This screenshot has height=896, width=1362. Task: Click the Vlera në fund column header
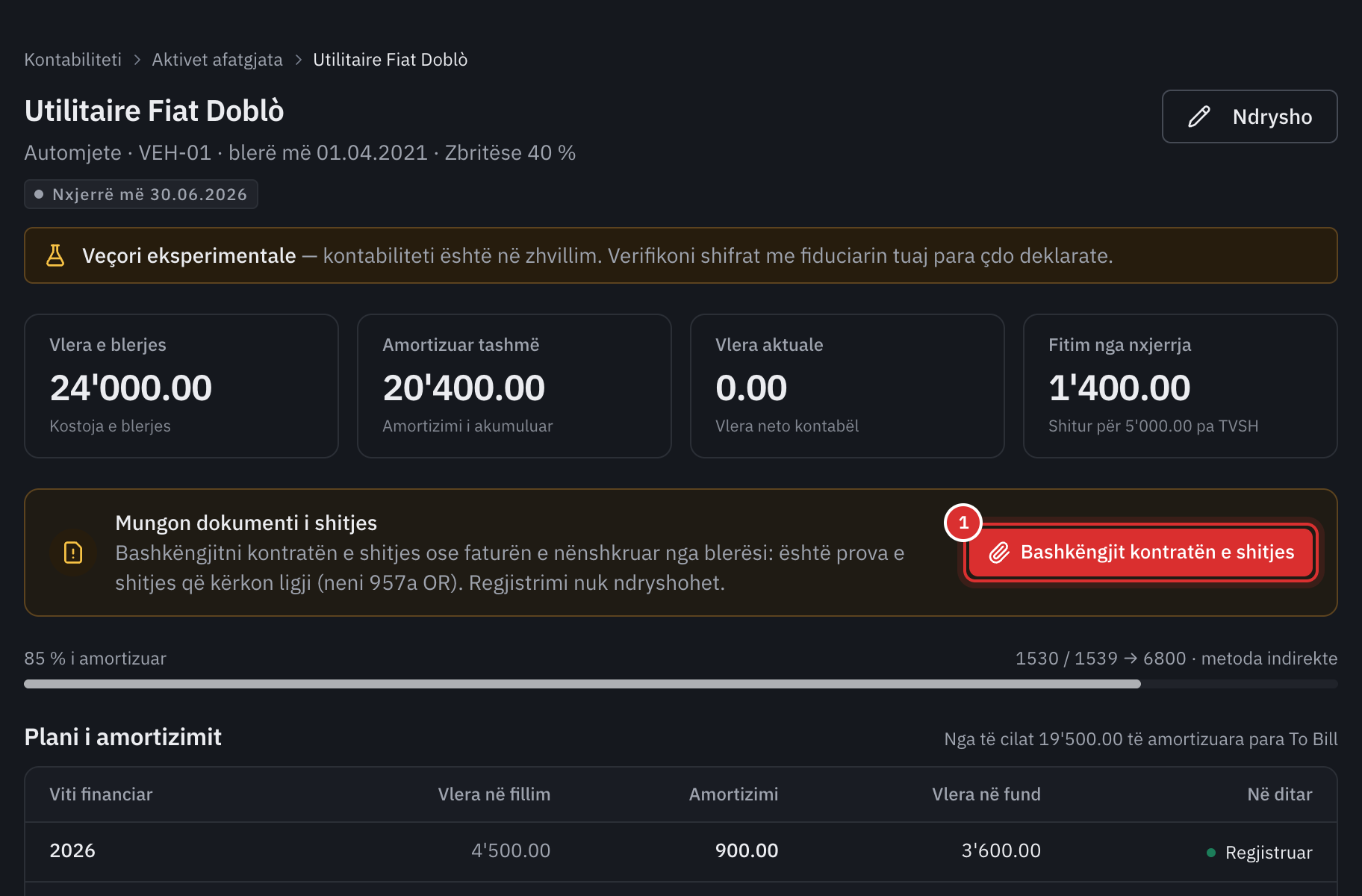click(986, 794)
